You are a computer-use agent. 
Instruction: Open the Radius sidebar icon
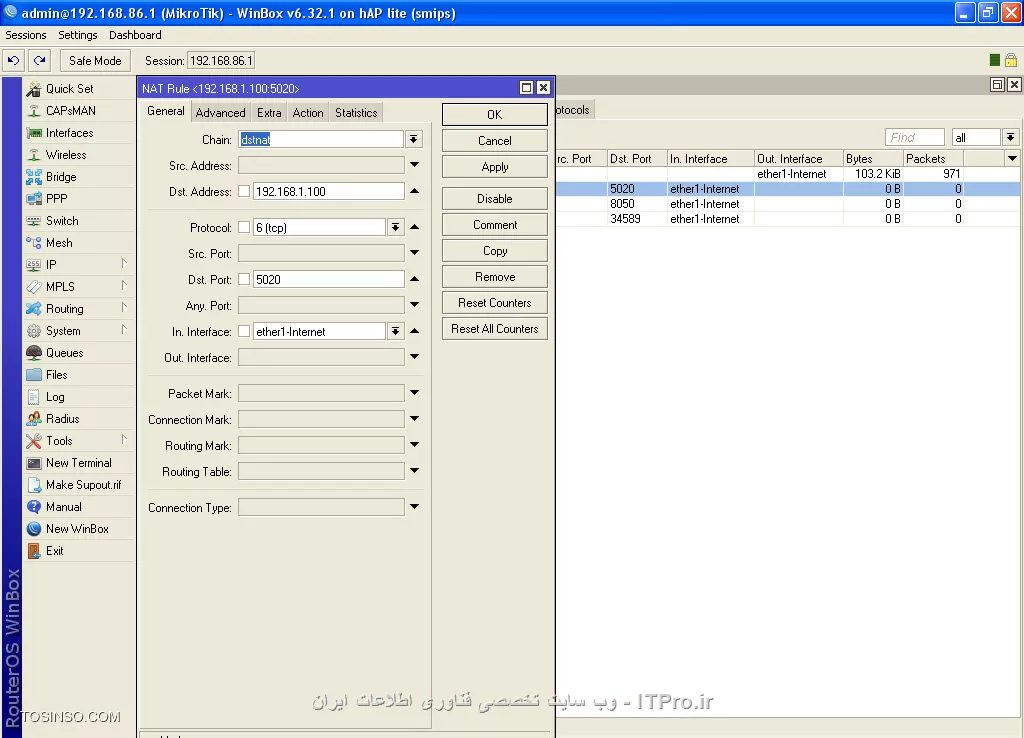click(x=34, y=419)
